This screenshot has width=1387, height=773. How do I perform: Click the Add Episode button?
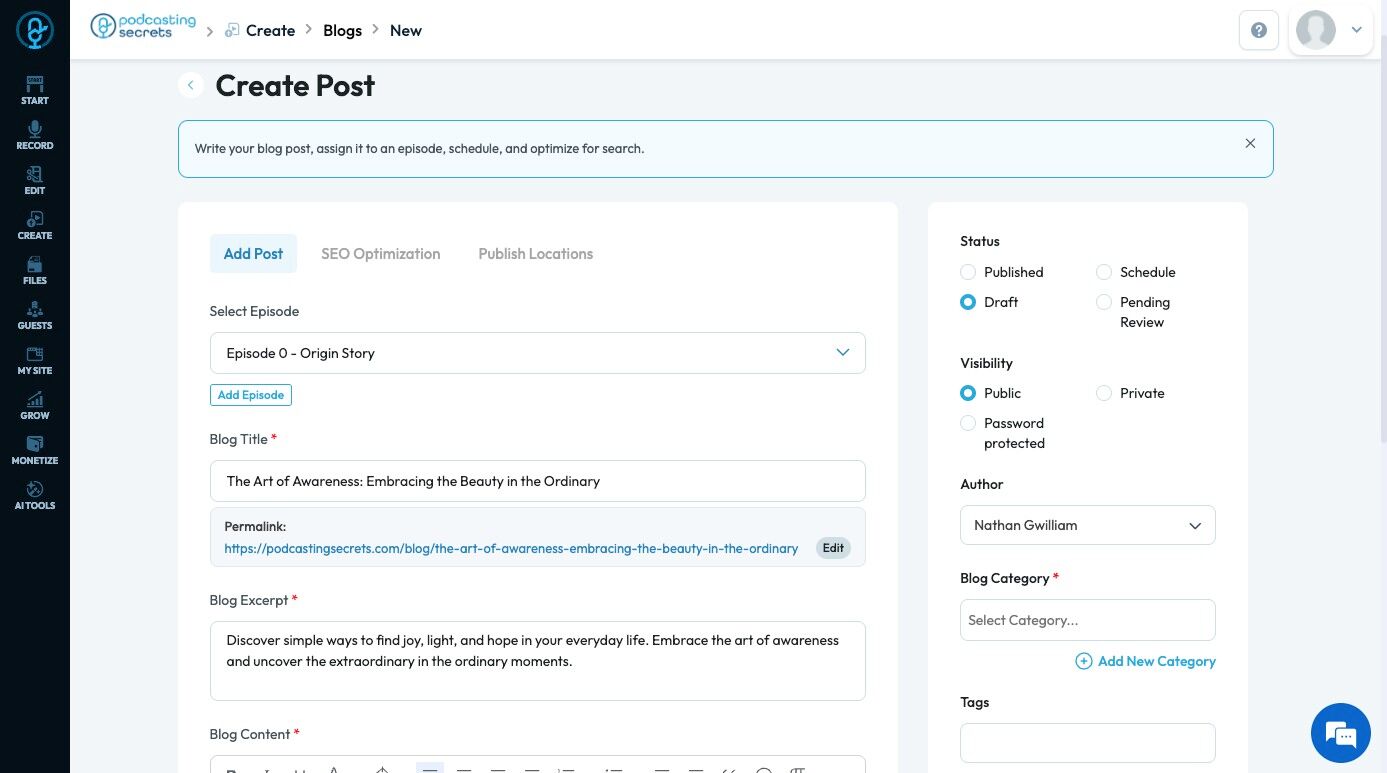click(x=250, y=395)
